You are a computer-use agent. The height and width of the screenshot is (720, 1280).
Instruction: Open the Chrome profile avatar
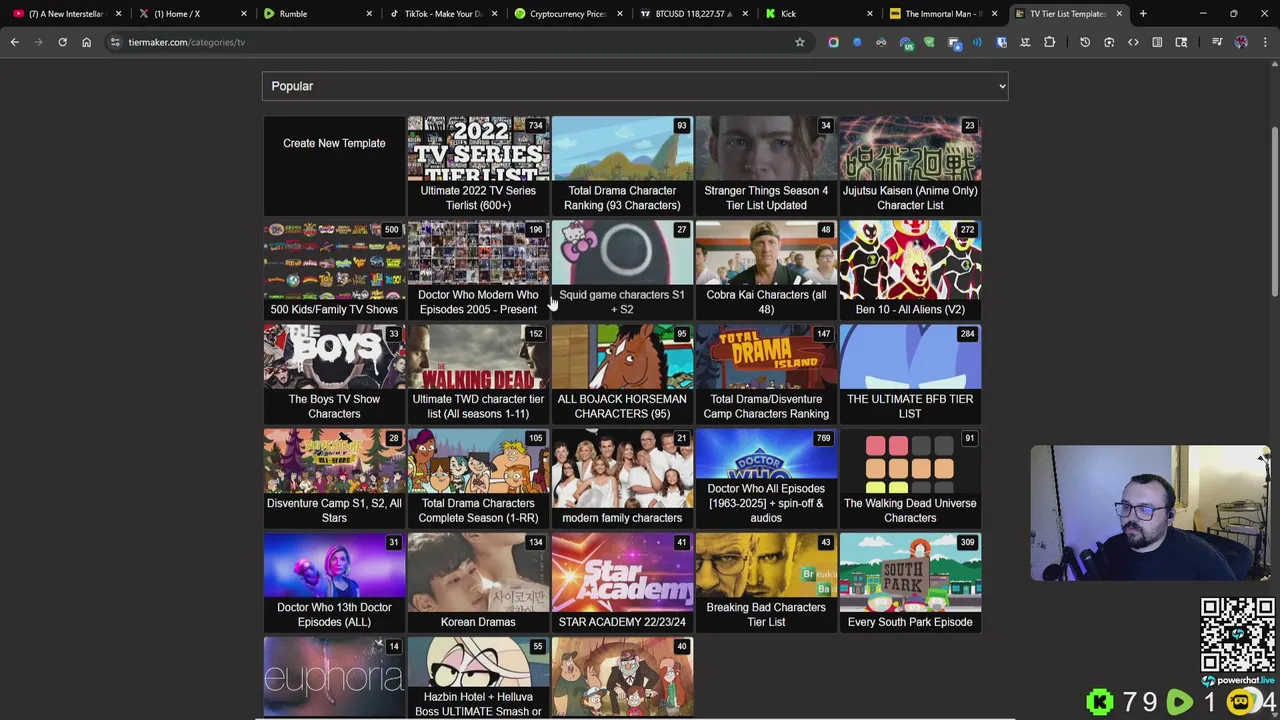[1241, 42]
